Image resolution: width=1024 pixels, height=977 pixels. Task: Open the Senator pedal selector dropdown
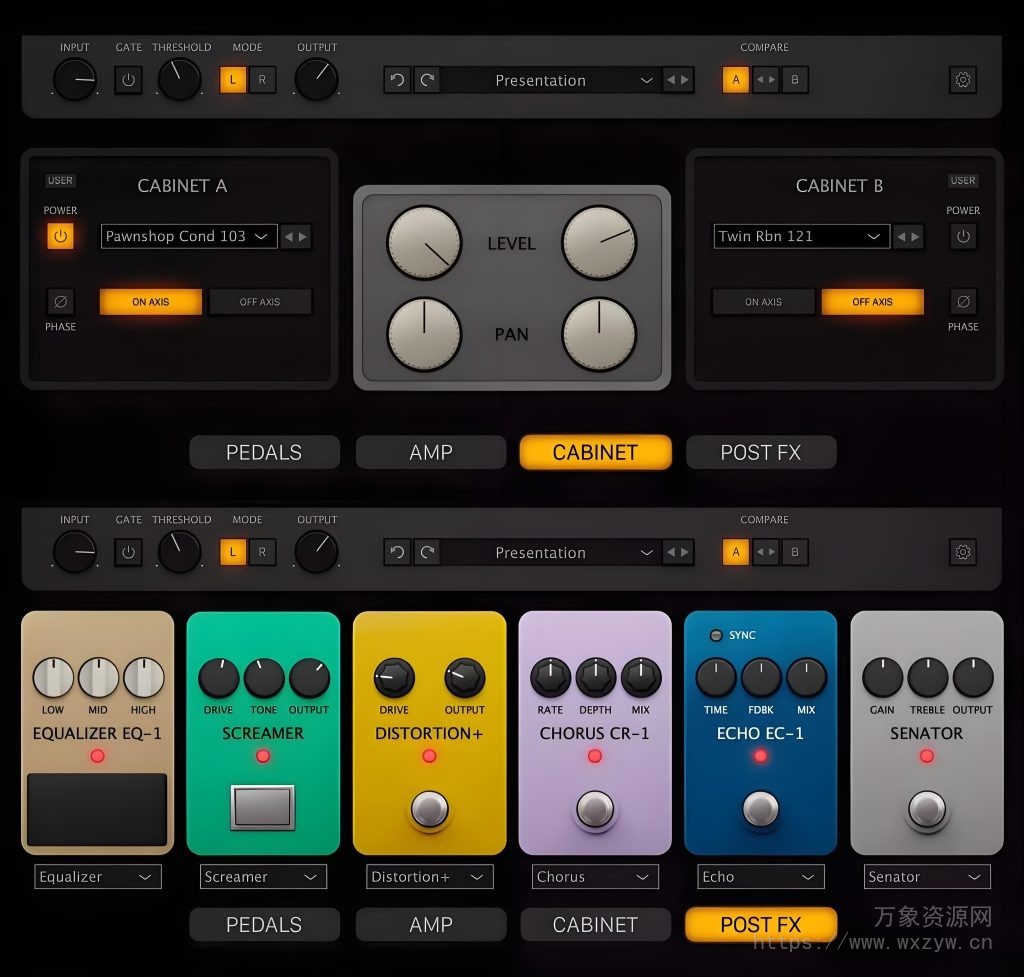(926, 877)
